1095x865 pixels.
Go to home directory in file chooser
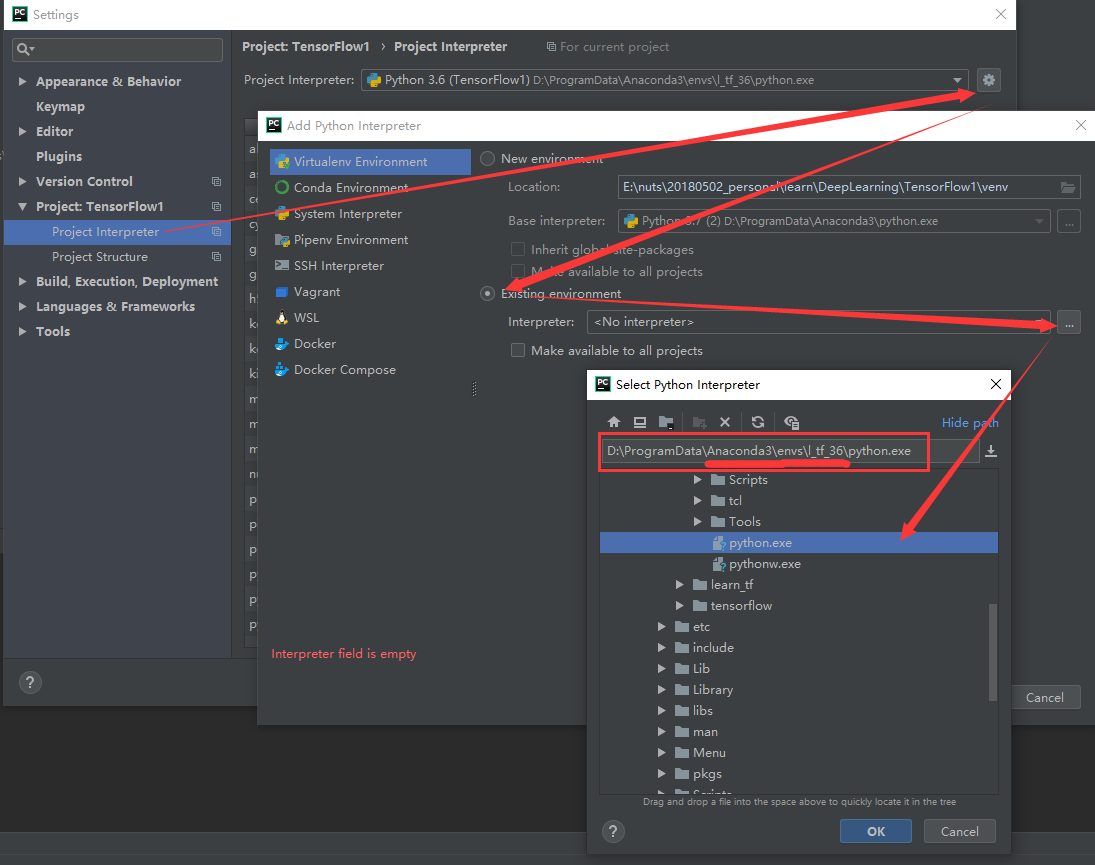point(614,422)
